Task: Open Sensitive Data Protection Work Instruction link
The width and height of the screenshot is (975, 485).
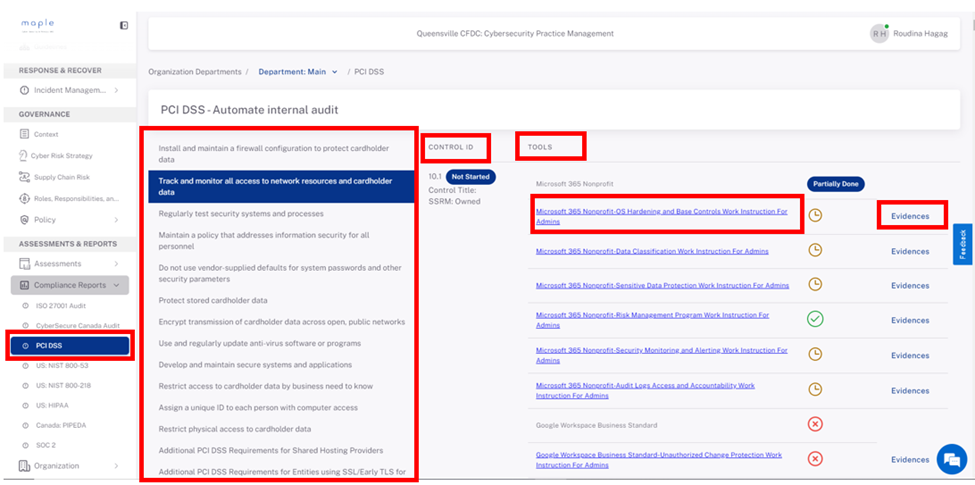Action: [x=662, y=285]
